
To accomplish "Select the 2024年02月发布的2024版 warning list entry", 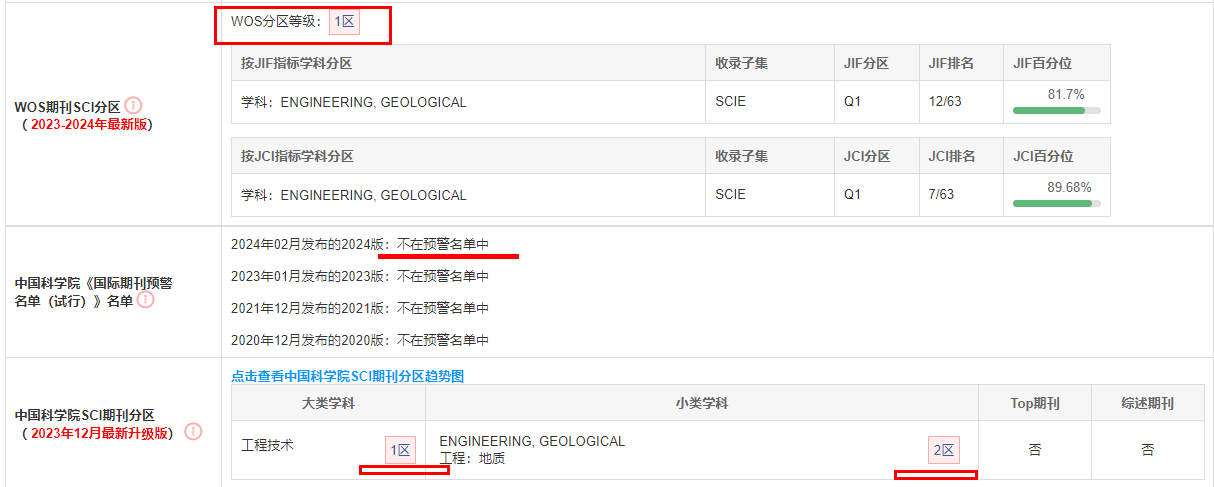I will (x=360, y=244).
